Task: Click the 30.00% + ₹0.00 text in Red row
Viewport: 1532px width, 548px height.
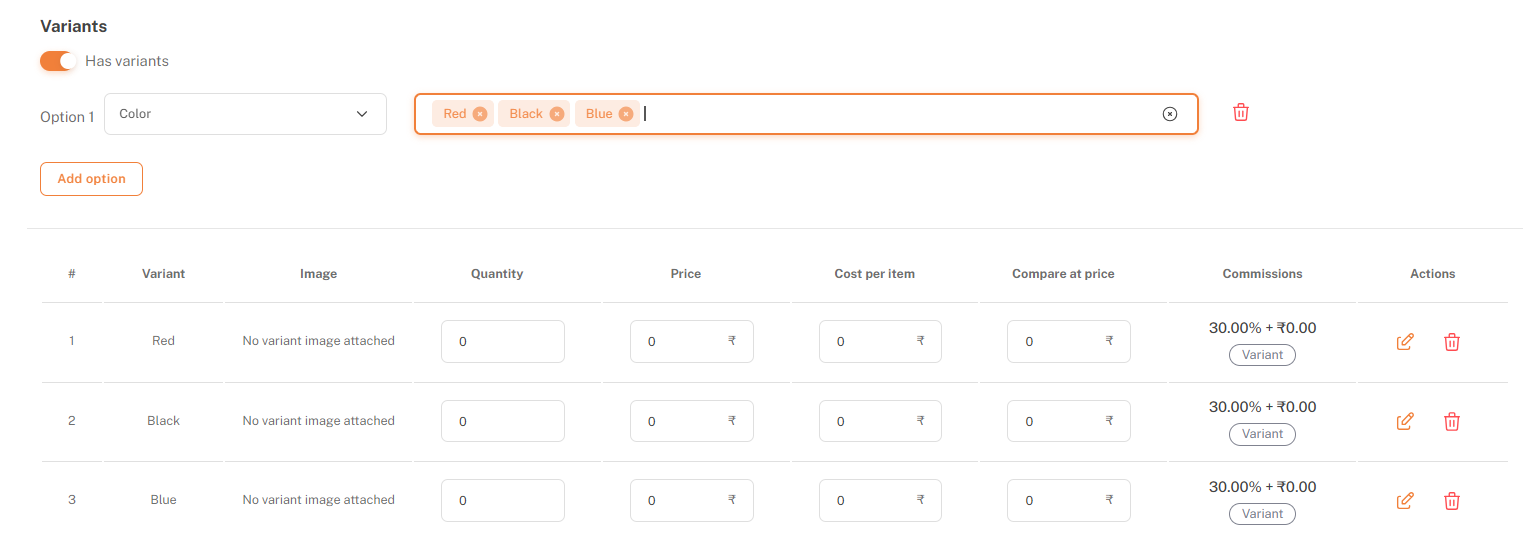Action: tap(1262, 328)
